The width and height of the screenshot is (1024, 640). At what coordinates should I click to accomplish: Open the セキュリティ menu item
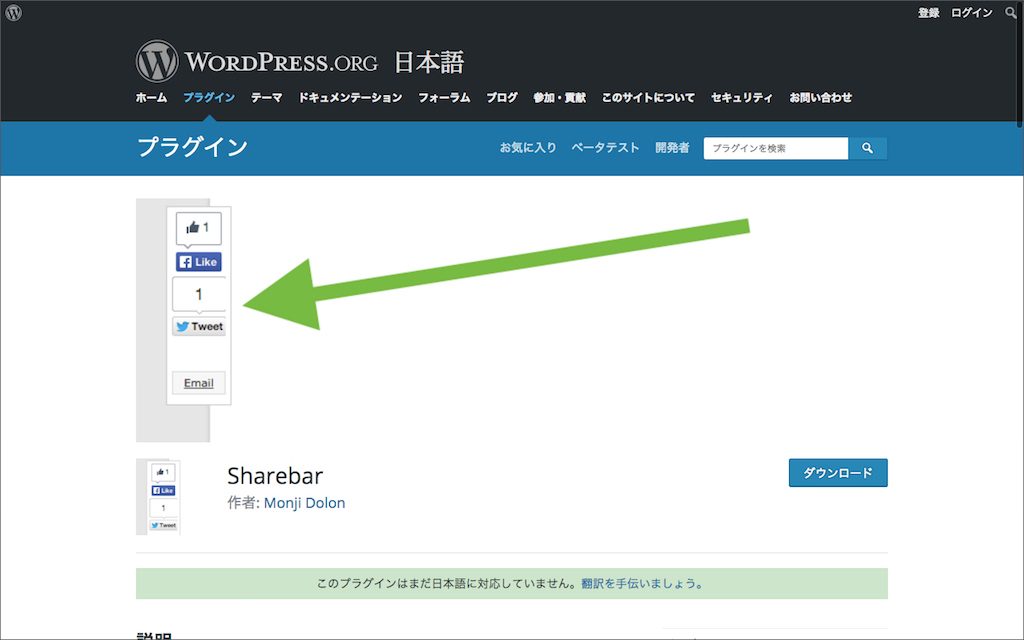click(x=742, y=97)
